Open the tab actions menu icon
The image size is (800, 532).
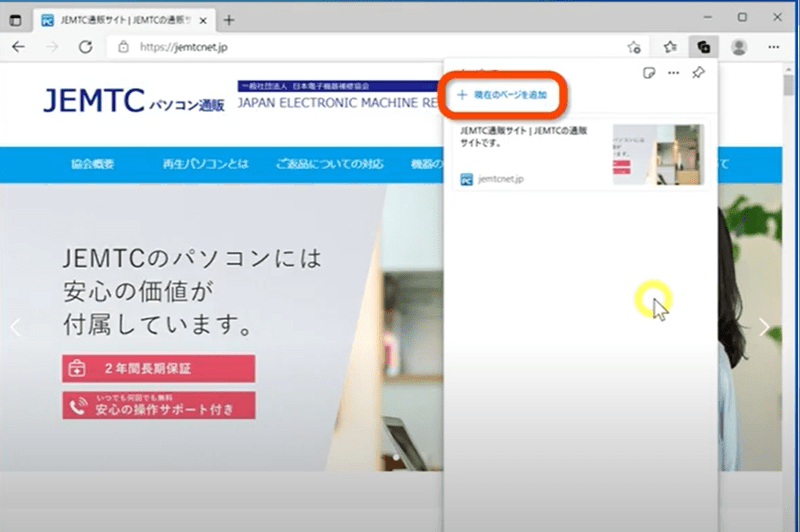(x=16, y=20)
